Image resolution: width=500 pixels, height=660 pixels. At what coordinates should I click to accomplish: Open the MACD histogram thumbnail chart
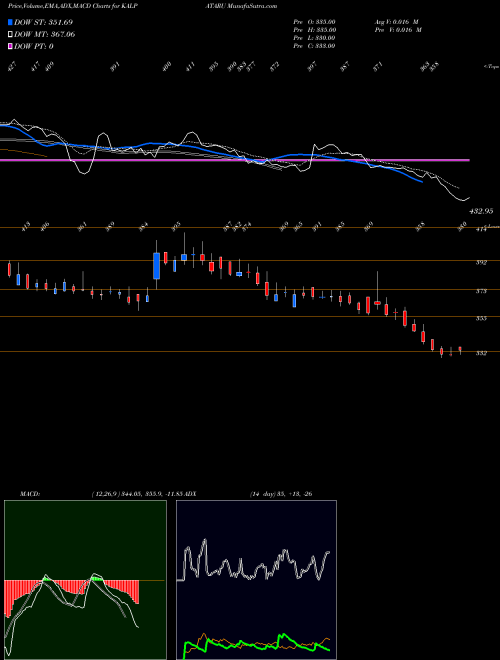[x=85, y=580]
